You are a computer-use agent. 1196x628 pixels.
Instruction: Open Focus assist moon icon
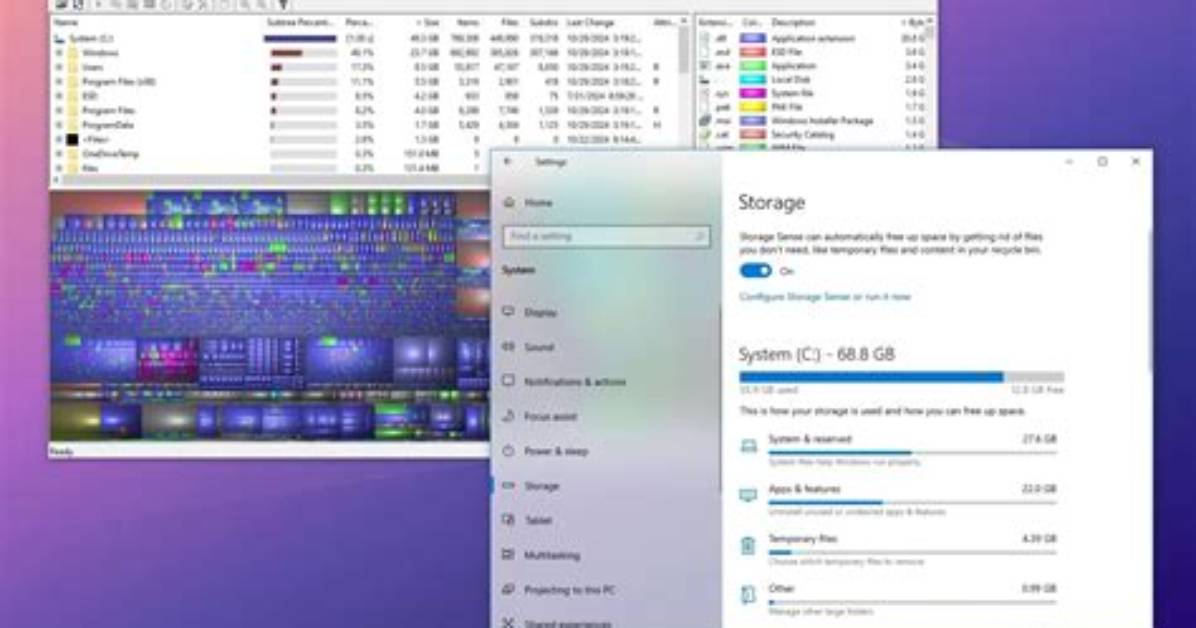coord(509,416)
